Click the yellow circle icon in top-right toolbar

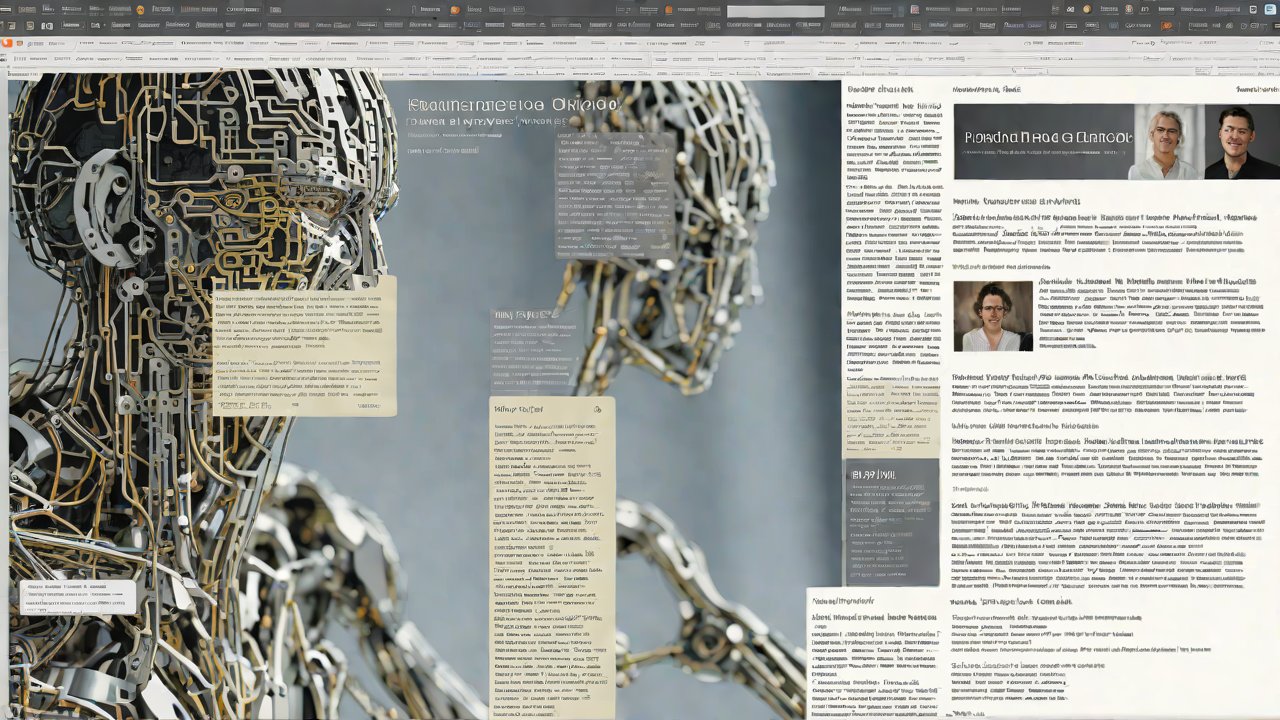tap(1087, 10)
